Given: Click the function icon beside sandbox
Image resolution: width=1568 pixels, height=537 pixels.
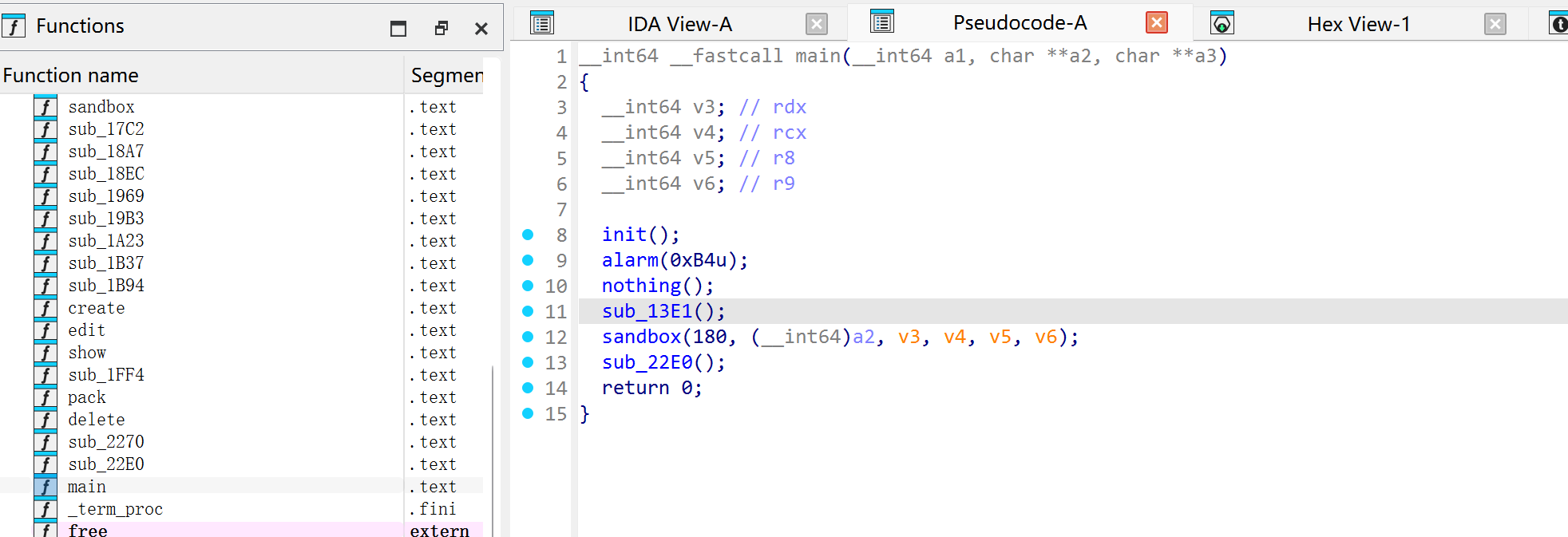Looking at the screenshot, I should [46, 107].
